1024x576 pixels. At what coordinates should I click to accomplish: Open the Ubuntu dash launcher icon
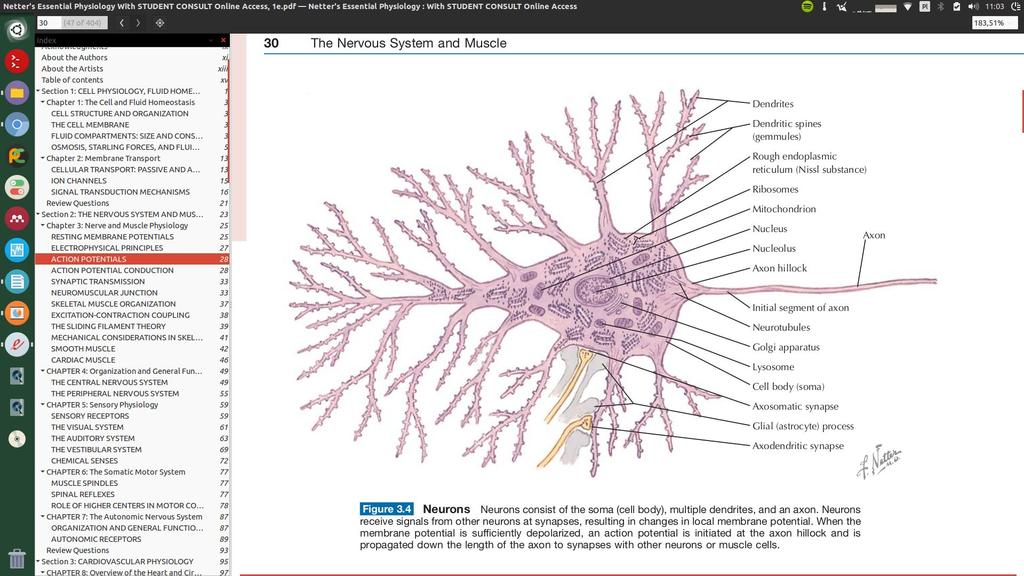click(x=17, y=29)
